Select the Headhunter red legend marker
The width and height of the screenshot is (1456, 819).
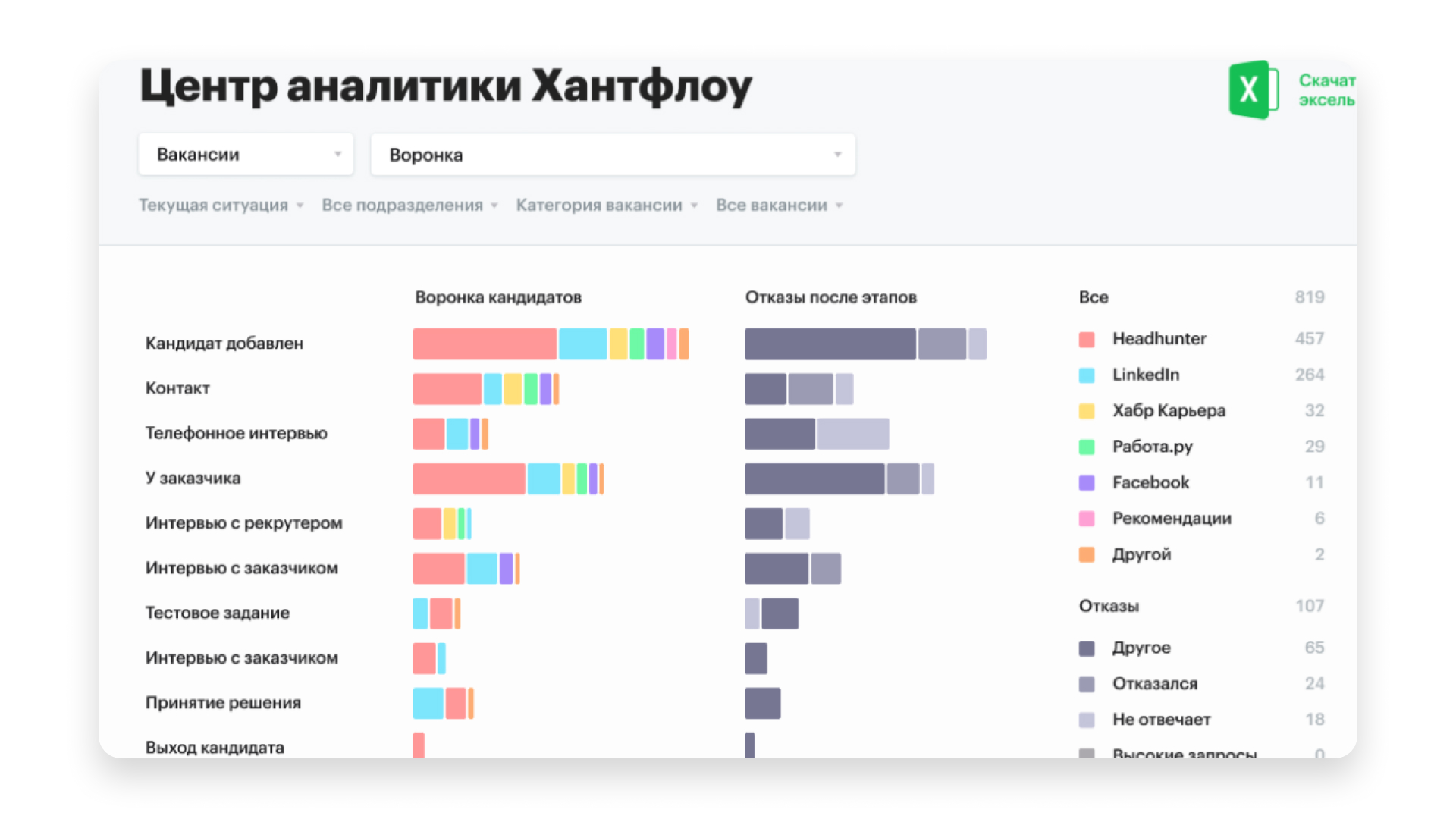coord(1087,339)
